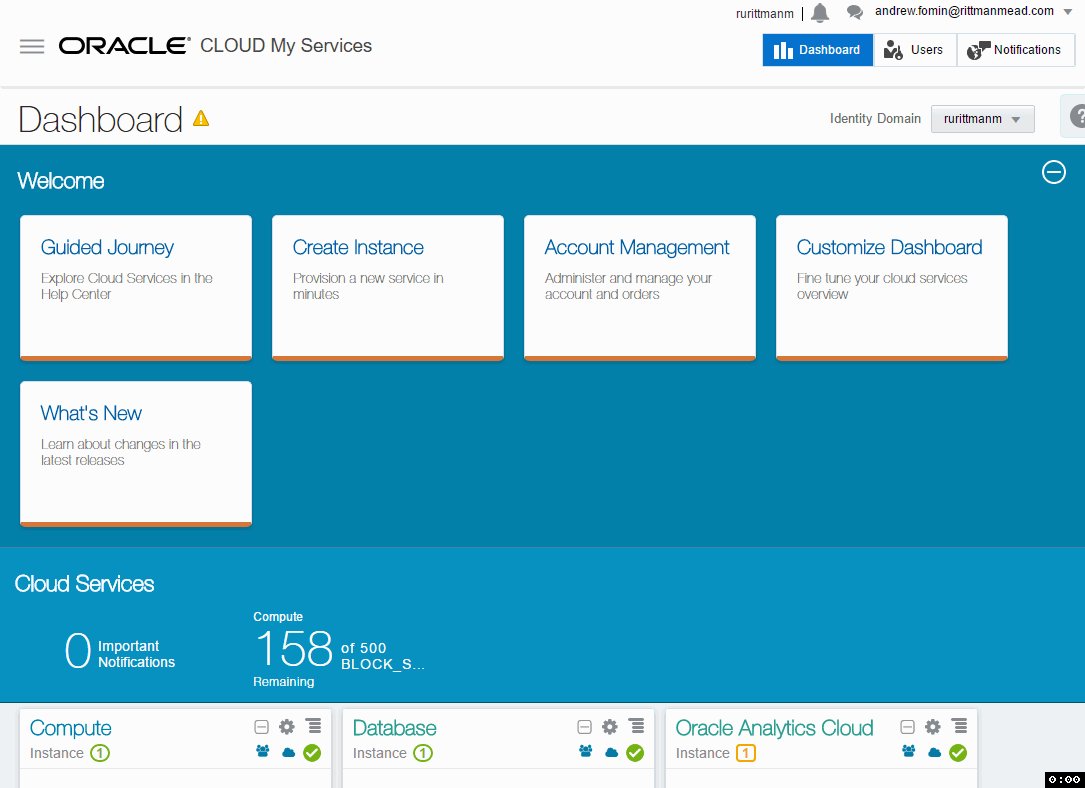Viewport: 1085px width, 788px height.
Task: Collapse the Welcome panel with minus icon
Action: (x=1054, y=172)
